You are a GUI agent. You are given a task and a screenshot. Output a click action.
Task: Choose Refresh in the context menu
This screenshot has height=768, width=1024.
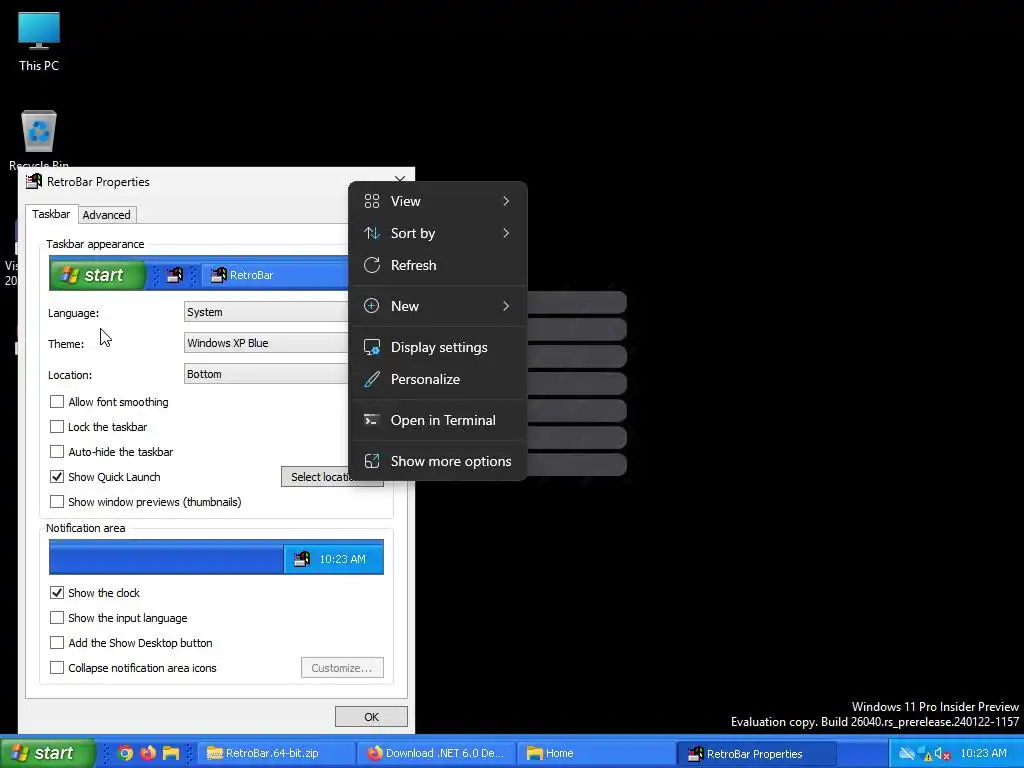[x=438, y=265]
